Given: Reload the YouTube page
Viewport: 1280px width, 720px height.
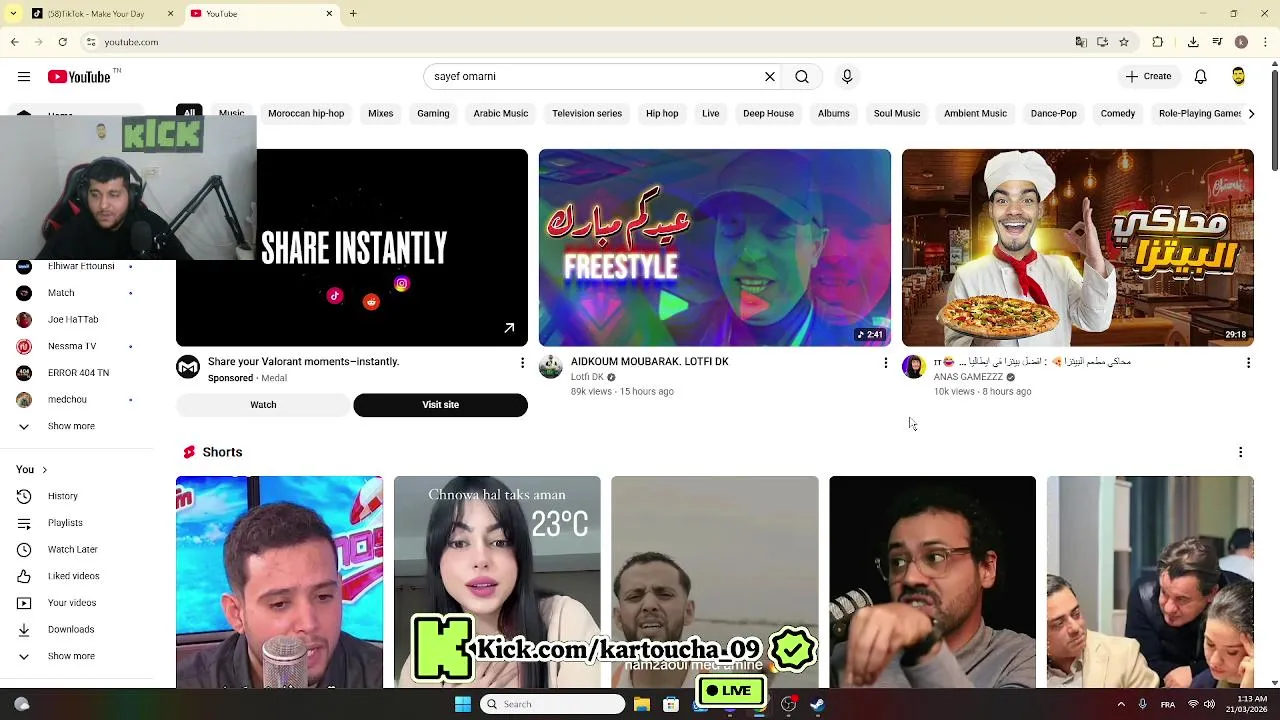Looking at the screenshot, I should coord(62,42).
